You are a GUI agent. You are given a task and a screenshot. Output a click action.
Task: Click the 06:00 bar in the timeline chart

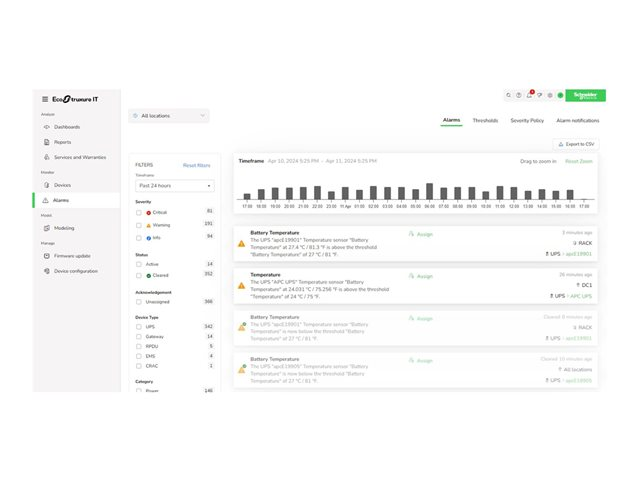point(429,192)
